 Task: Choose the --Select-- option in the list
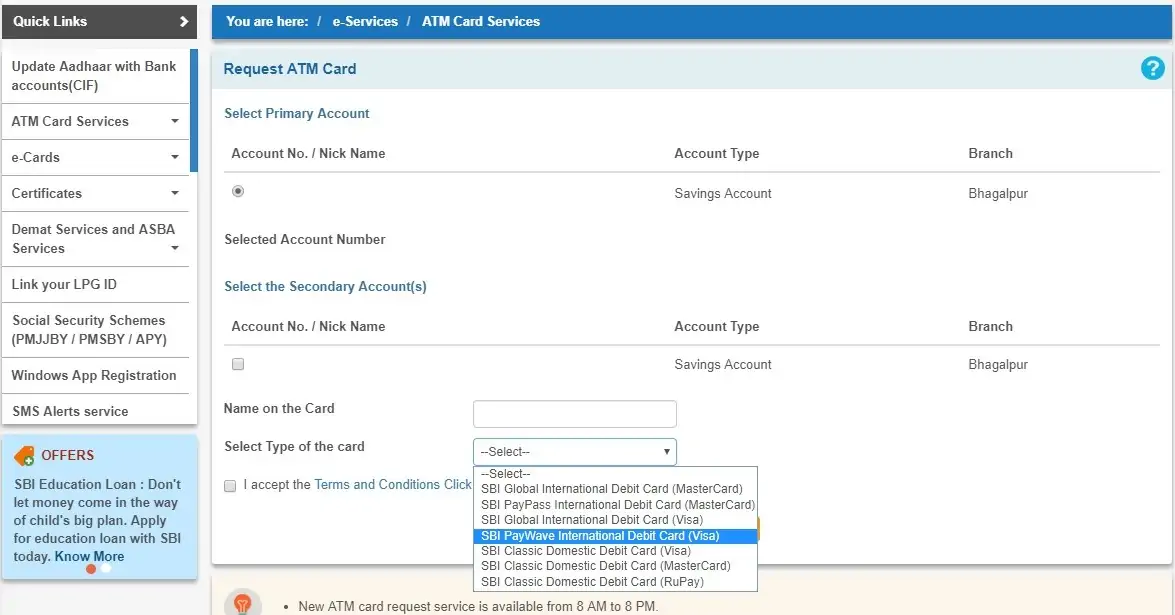(x=615, y=473)
